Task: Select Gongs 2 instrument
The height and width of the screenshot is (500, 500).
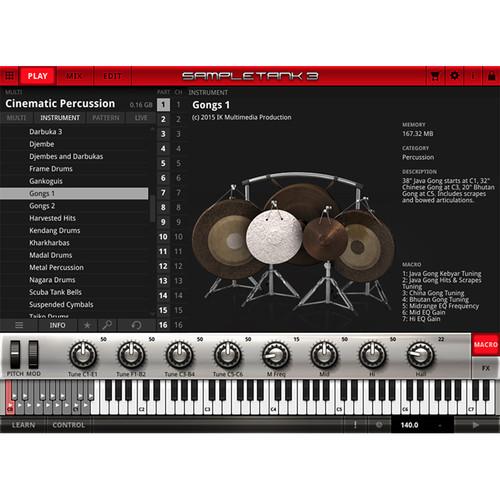Action: point(74,206)
